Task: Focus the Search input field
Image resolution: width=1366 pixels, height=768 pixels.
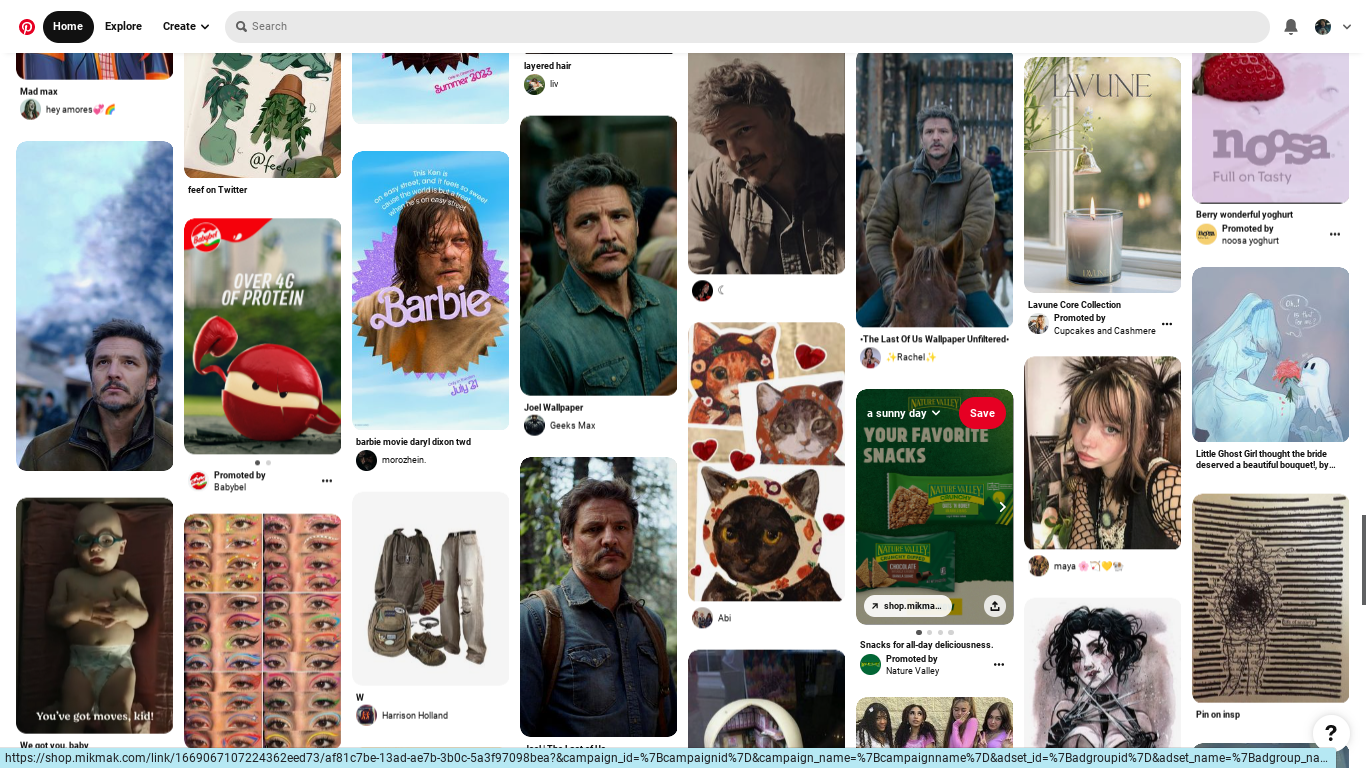Action: [747, 27]
